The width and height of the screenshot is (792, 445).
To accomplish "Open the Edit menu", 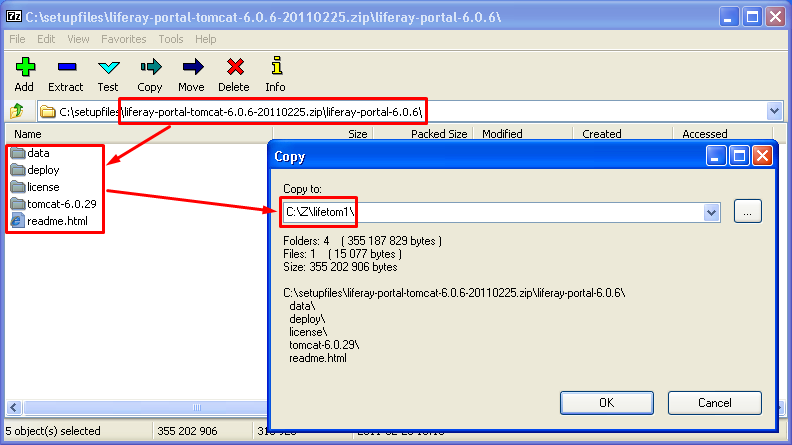I will coord(46,39).
